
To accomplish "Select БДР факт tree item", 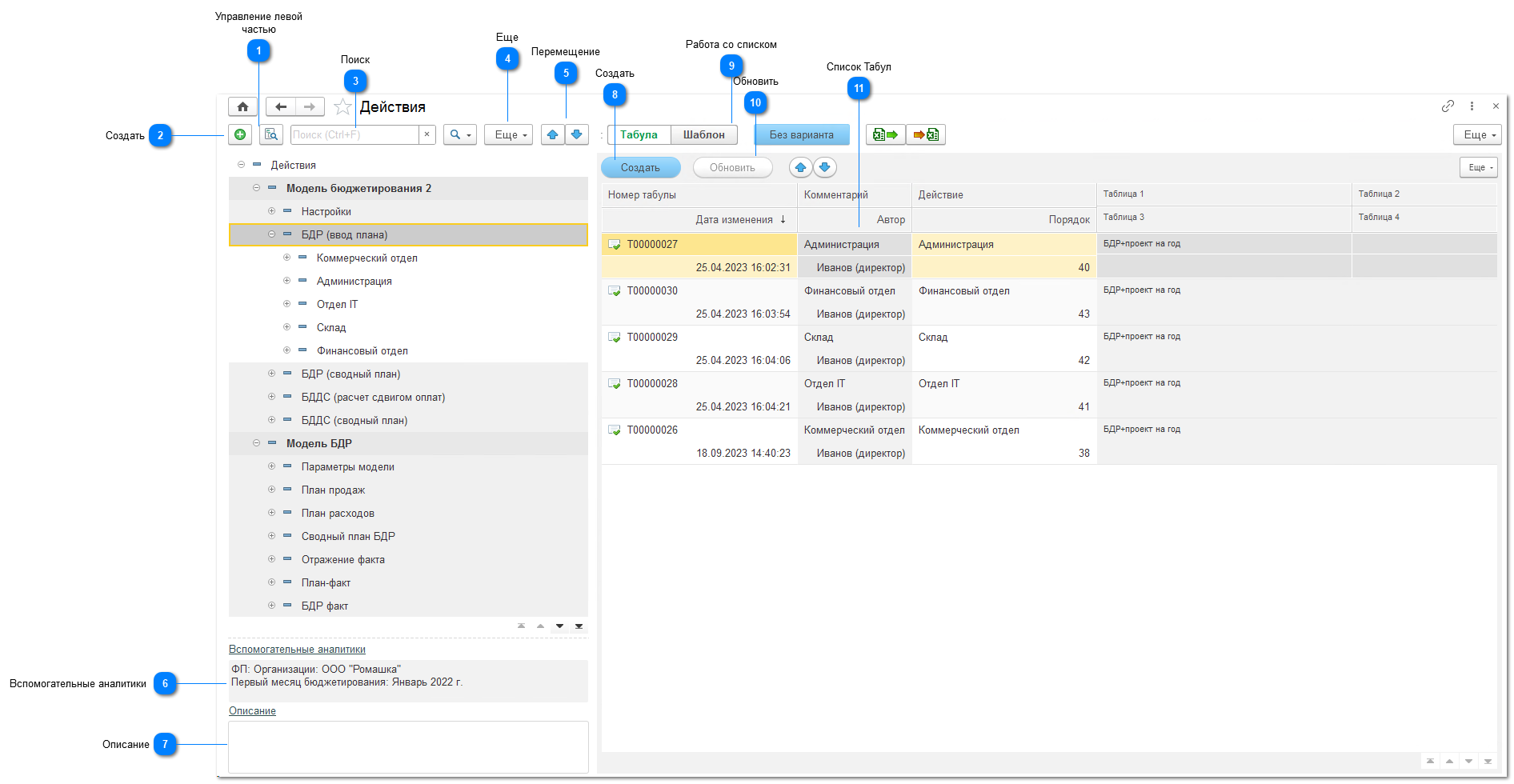I will (324, 606).
